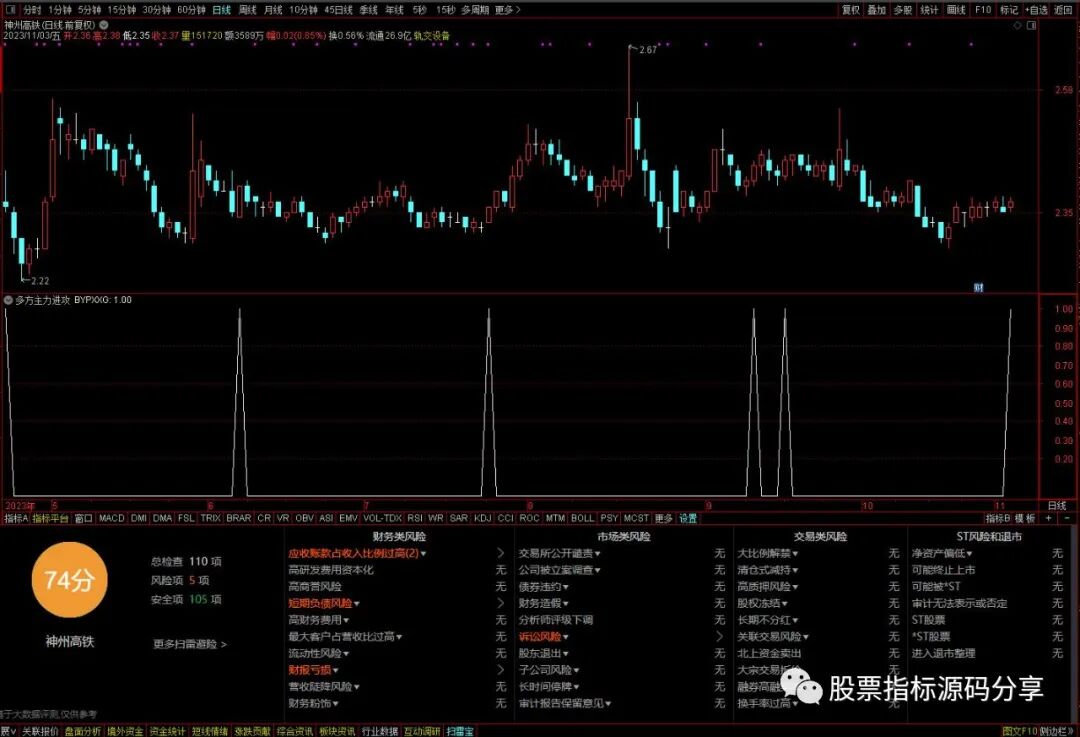Open the 统计 tool
This screenshot has width=1080, height=737.
pos(929,10)
